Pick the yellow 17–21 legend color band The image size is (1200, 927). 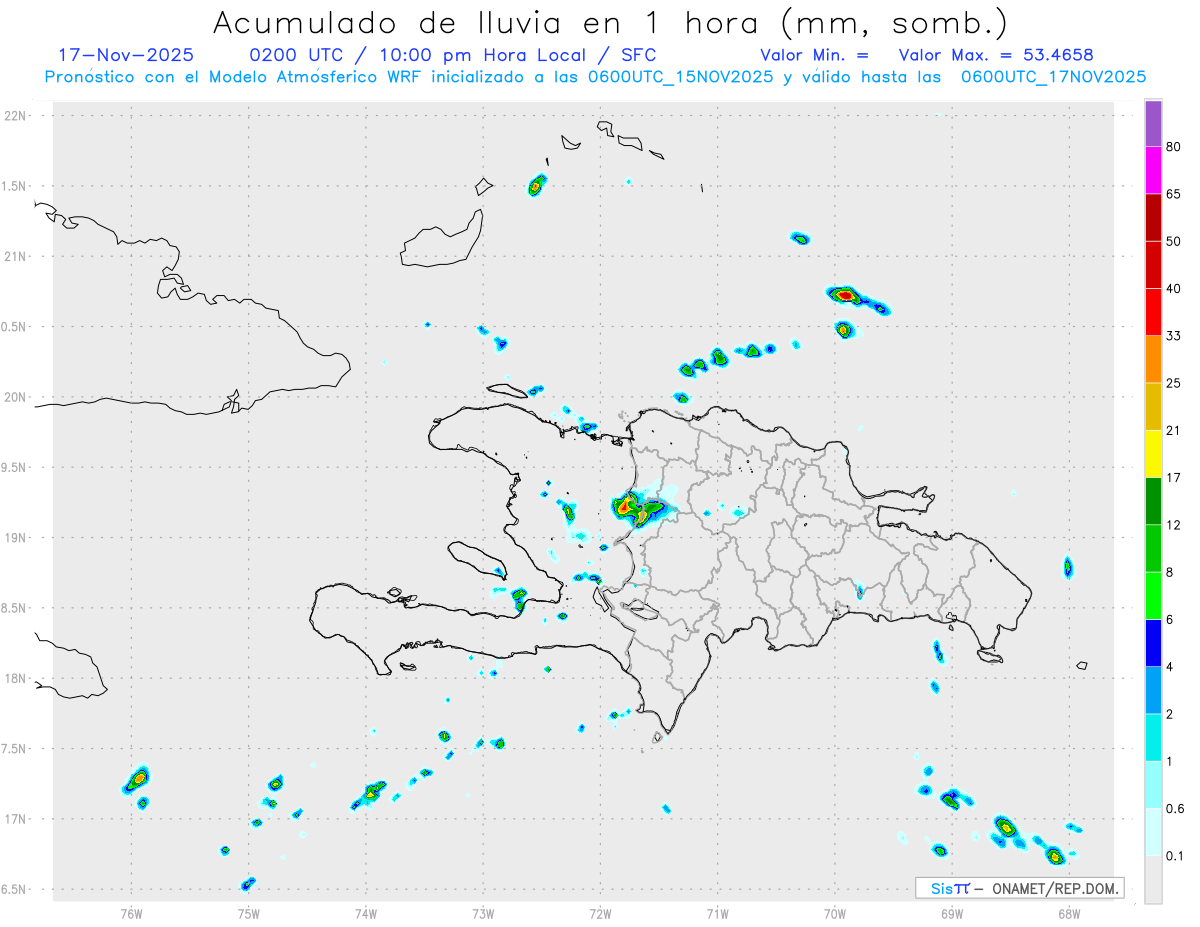[1153, 454]
